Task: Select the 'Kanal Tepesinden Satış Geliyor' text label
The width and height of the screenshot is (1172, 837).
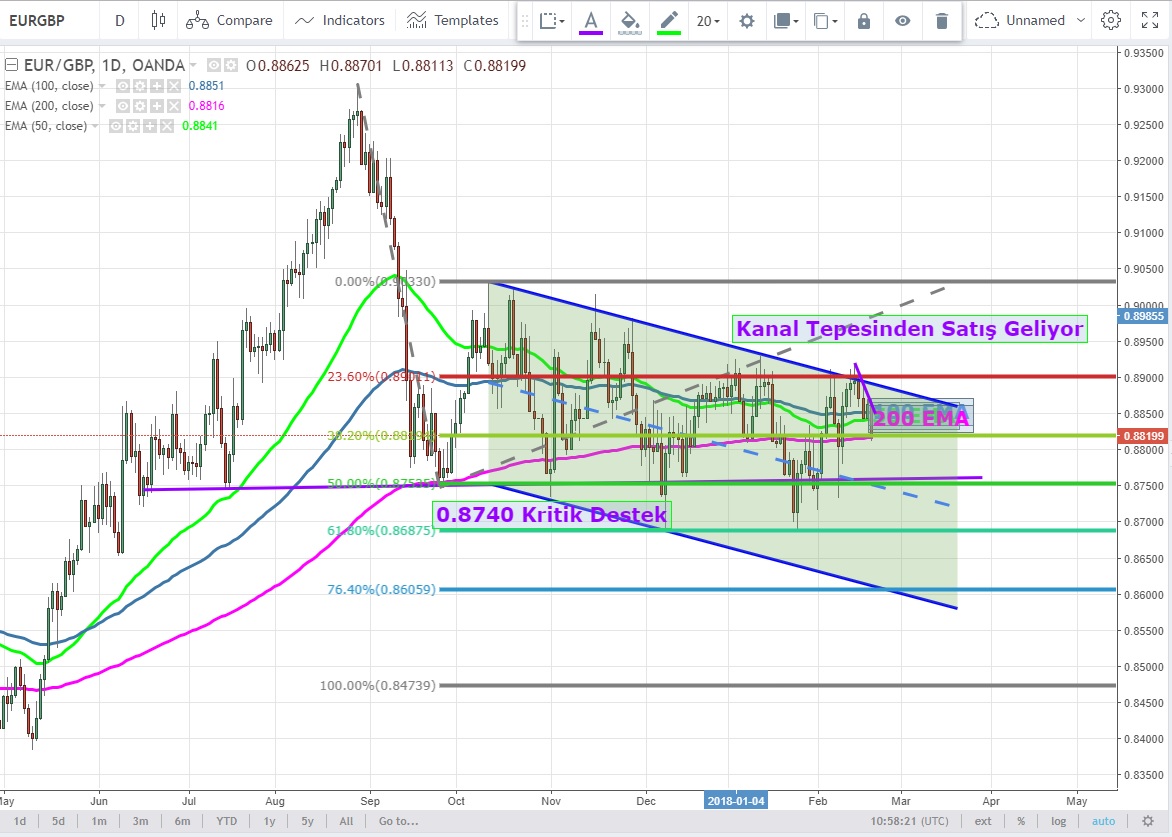Action: pos(910,329)
